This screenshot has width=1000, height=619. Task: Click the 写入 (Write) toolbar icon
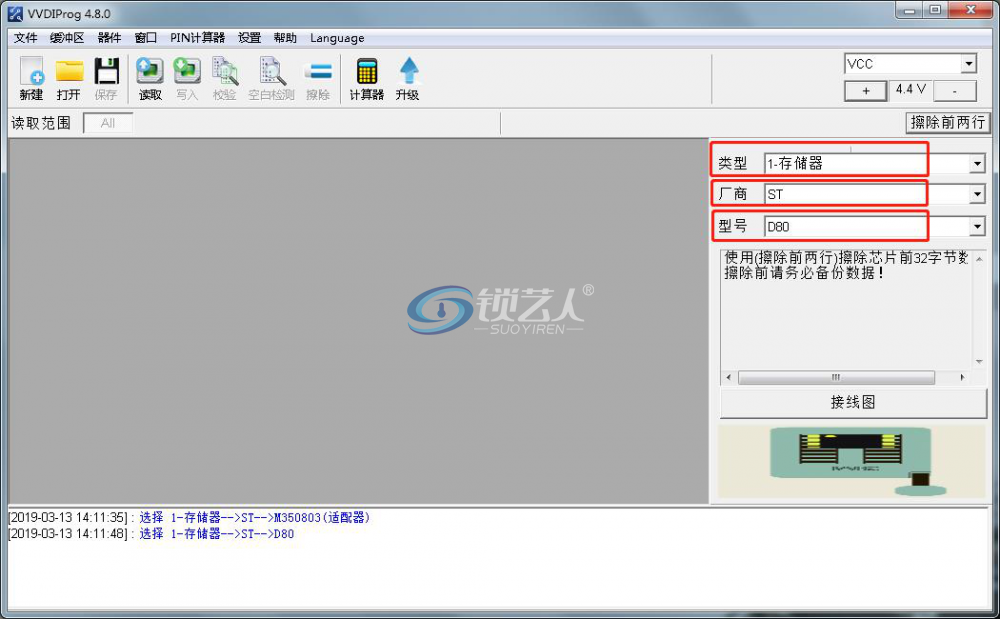coord(187,78)
